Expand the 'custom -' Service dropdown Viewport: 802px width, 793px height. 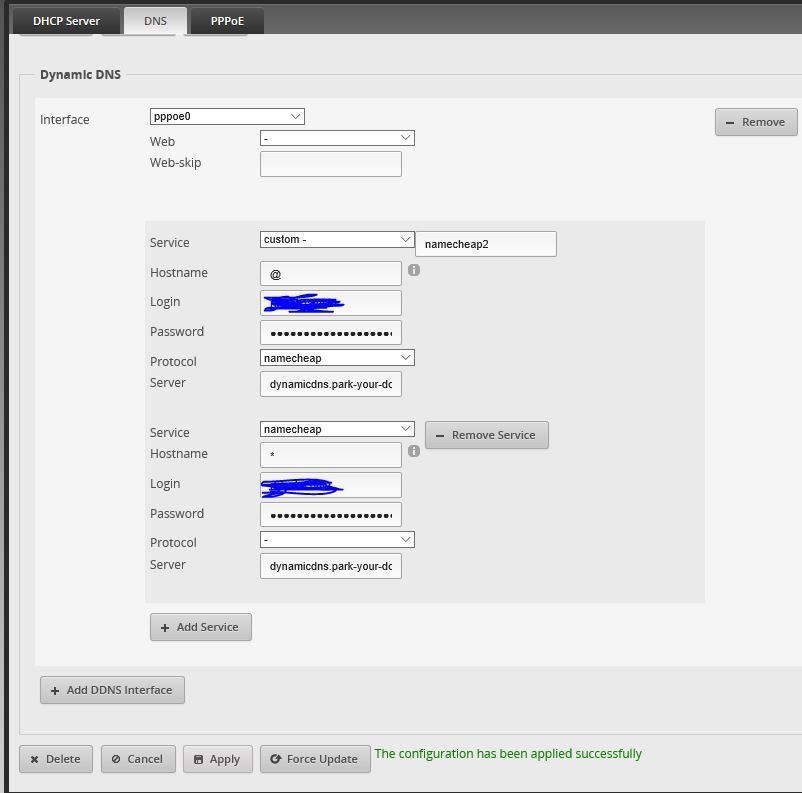(337, 240)
